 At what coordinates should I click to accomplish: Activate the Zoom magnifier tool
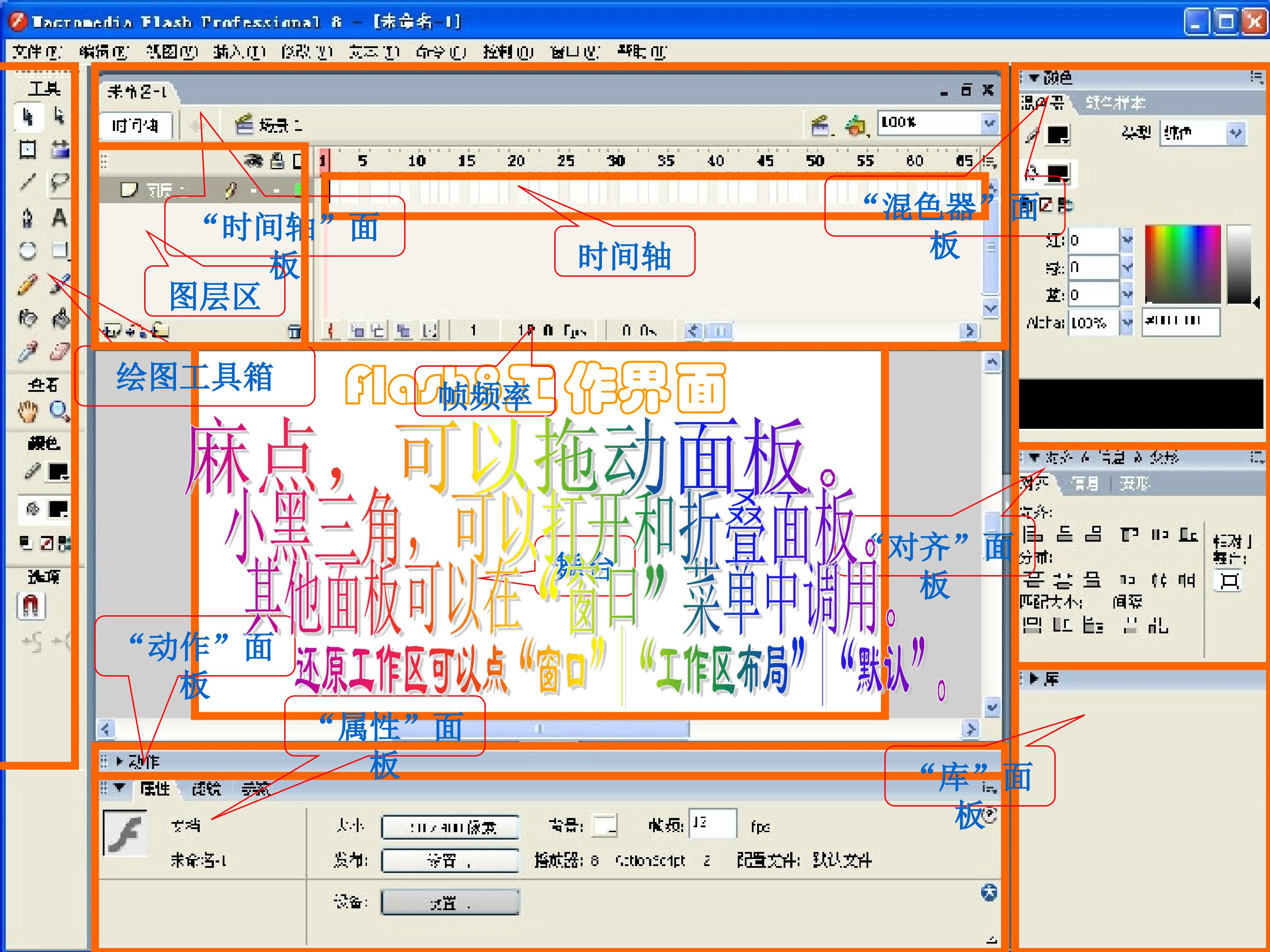click(59, 411)
